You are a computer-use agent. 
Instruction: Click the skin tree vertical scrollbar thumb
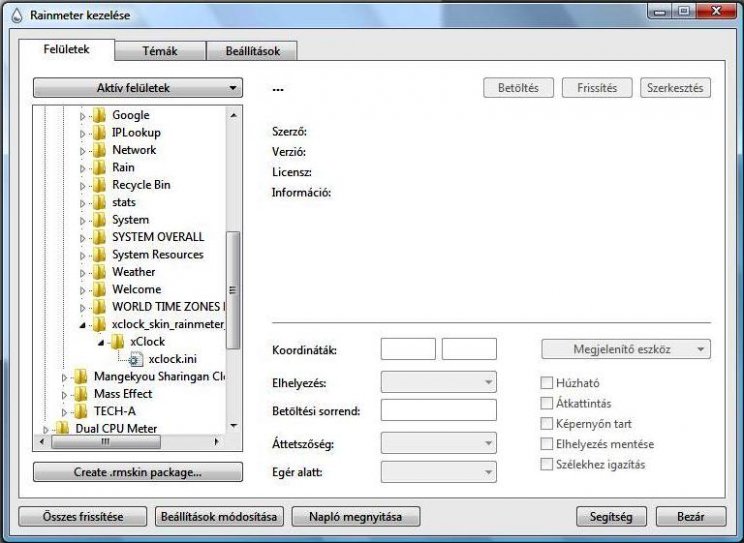233,290
